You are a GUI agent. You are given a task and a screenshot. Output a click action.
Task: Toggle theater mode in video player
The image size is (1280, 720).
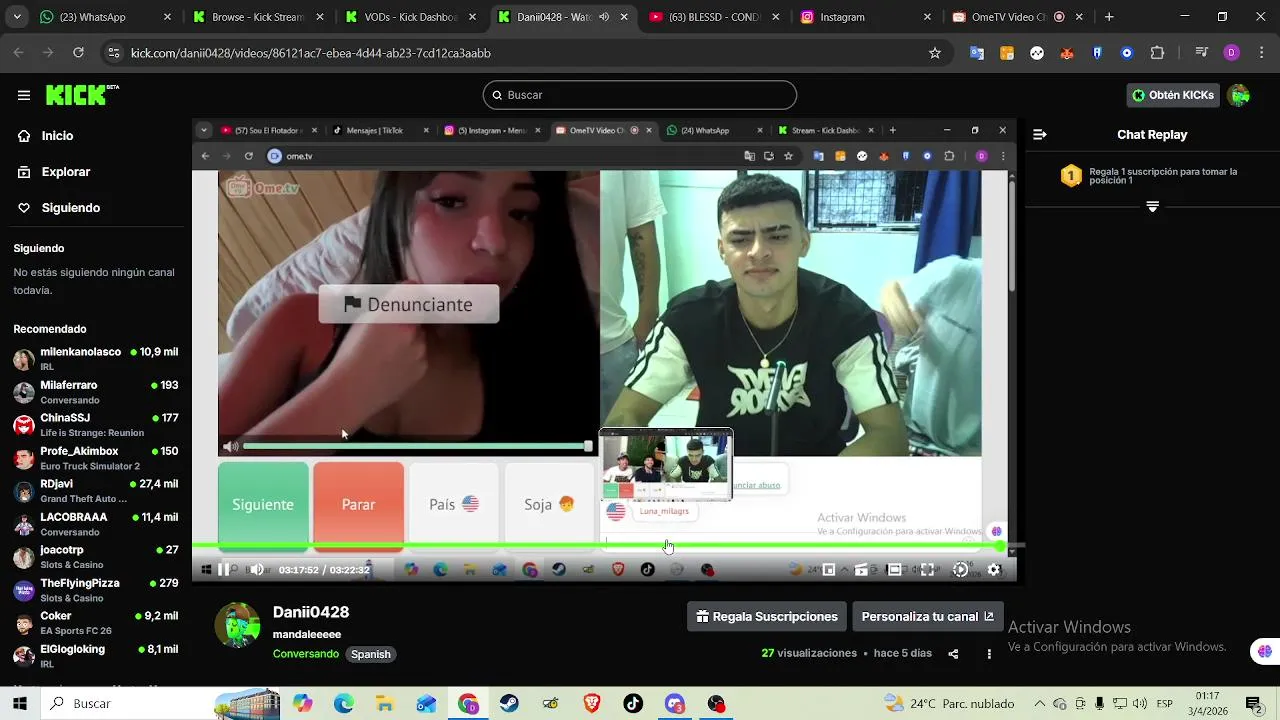pos(894,570)
